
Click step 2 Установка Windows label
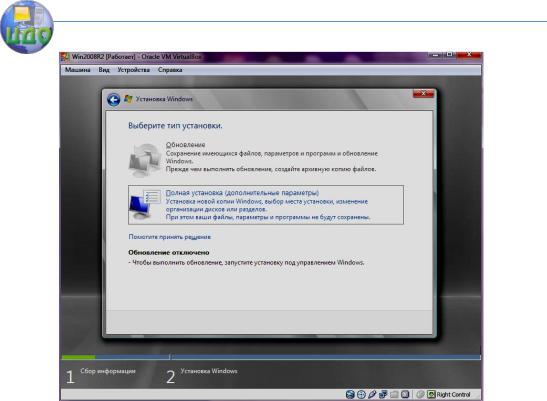click(209, 371)
